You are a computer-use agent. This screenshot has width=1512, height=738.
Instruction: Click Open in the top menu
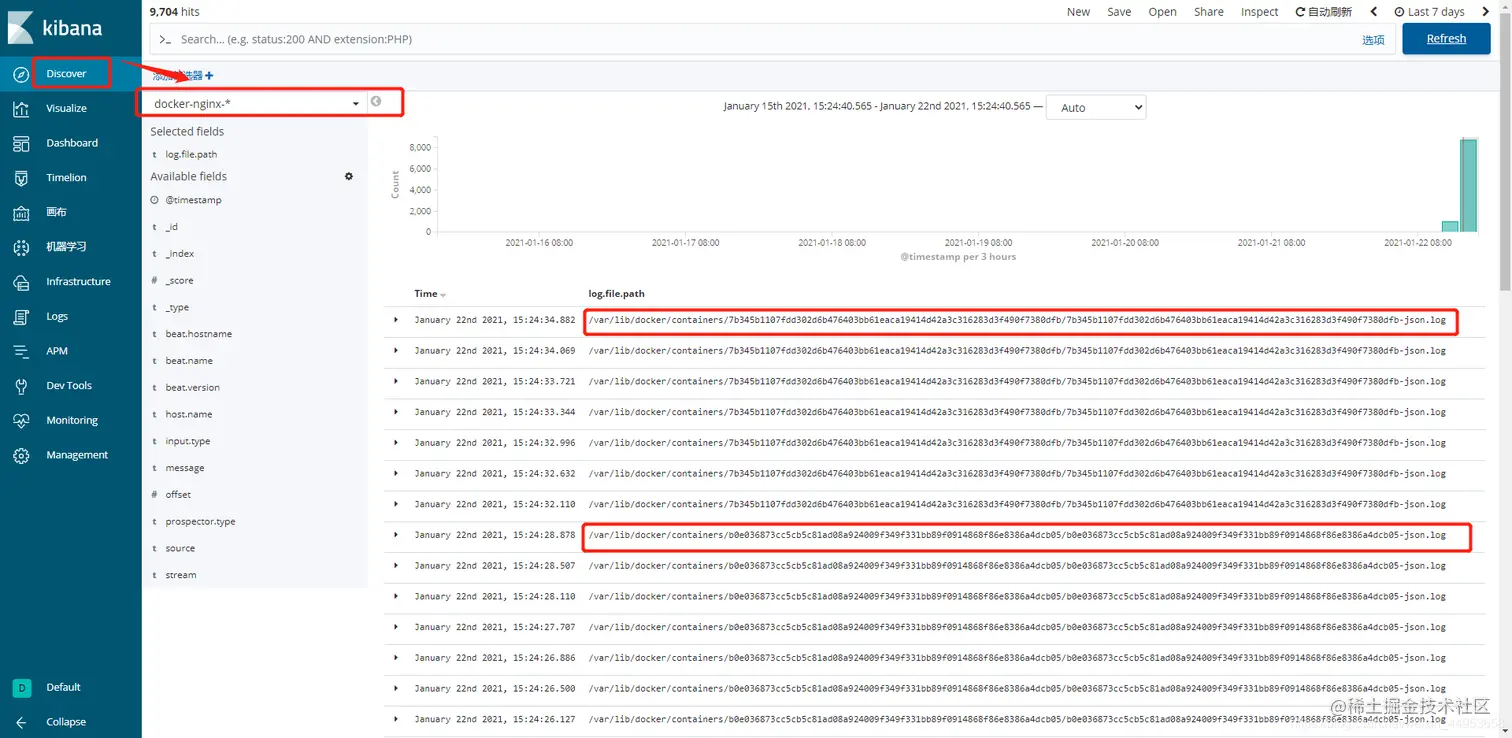[1162, 12]
